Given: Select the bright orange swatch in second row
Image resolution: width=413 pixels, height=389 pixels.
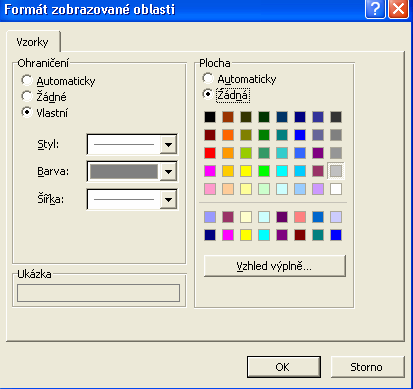Looking at the screenshot, I should pos(228,135).
